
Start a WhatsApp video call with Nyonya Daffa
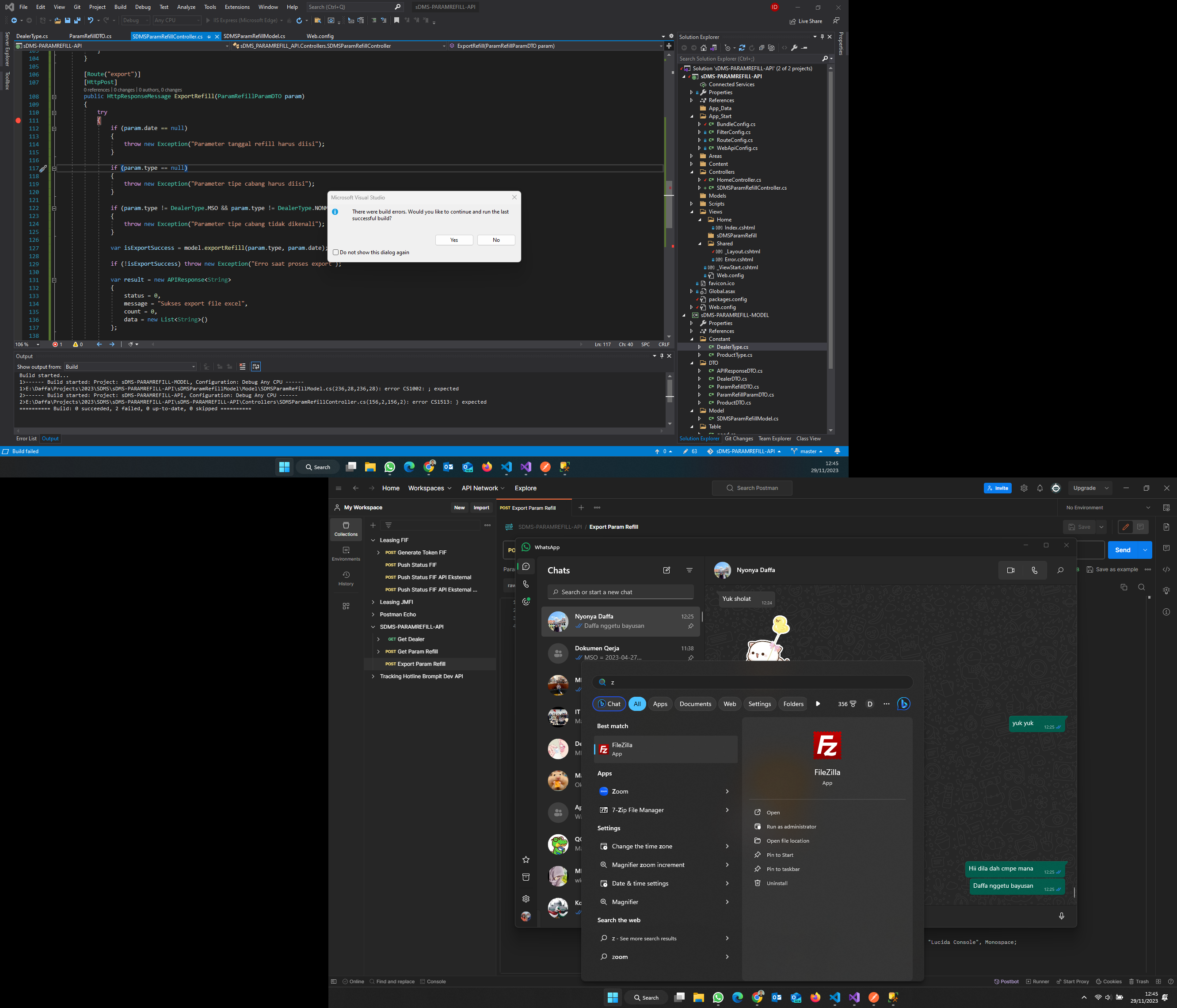[1010, 570]
